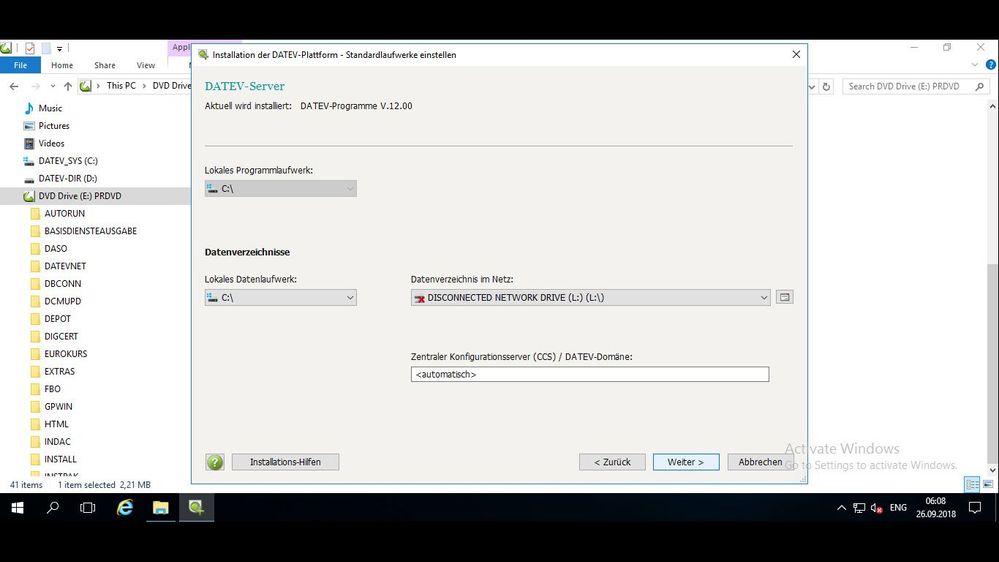The width and height of the screenshot is (999, 562).
Task: Click the green help question mark icon
Action: (215, 462)
